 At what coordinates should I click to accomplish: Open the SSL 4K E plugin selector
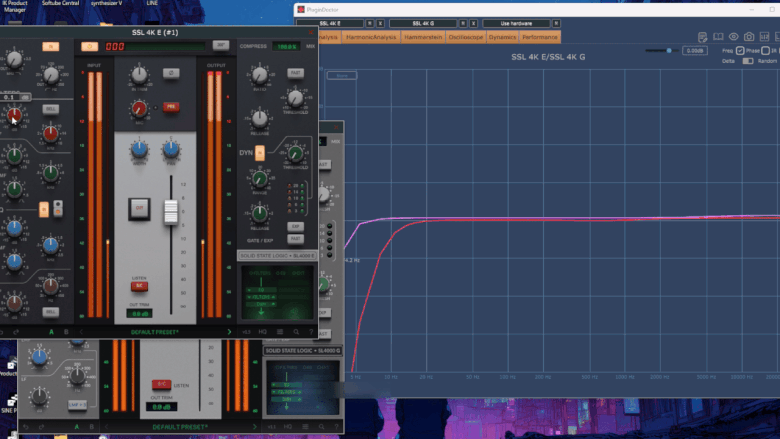(329, 22)
